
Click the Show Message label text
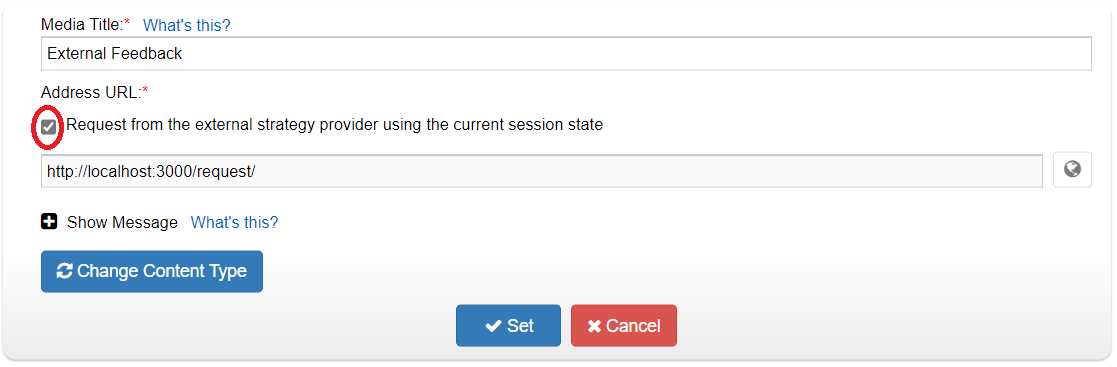[x=122, y=222]
